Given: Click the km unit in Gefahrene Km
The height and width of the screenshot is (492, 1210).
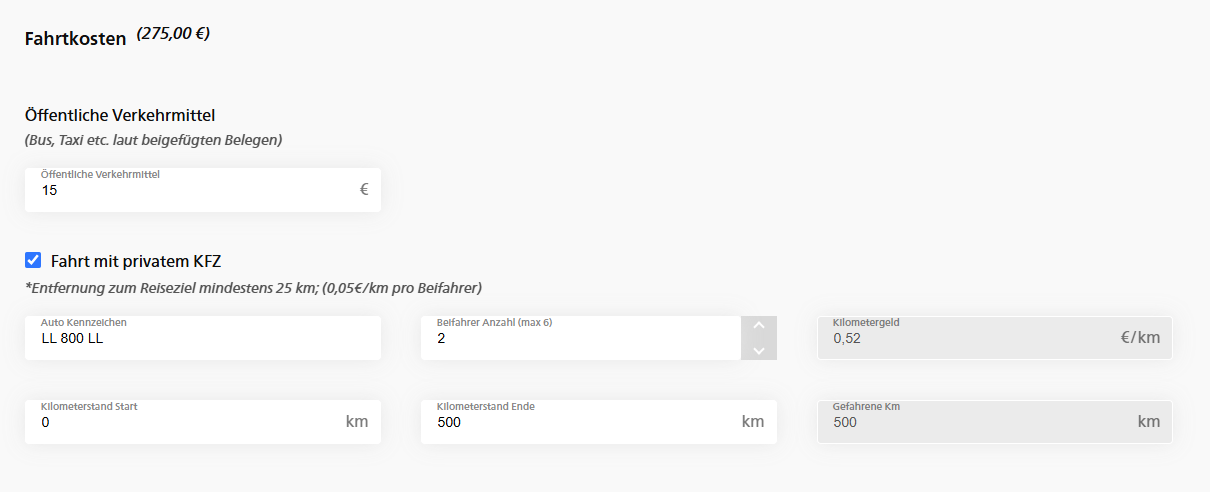Looking at the screenshot, I should click(1148, 422).
